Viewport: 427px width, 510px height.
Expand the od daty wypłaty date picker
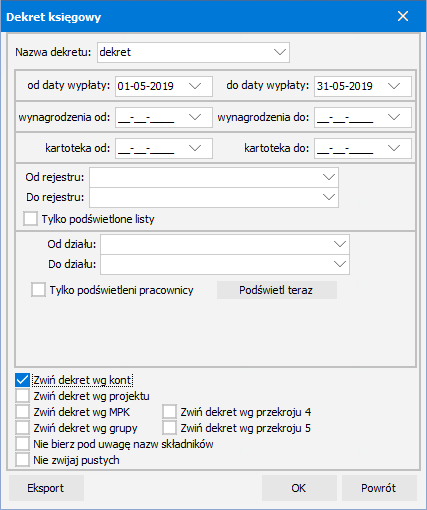coord(195,86)
